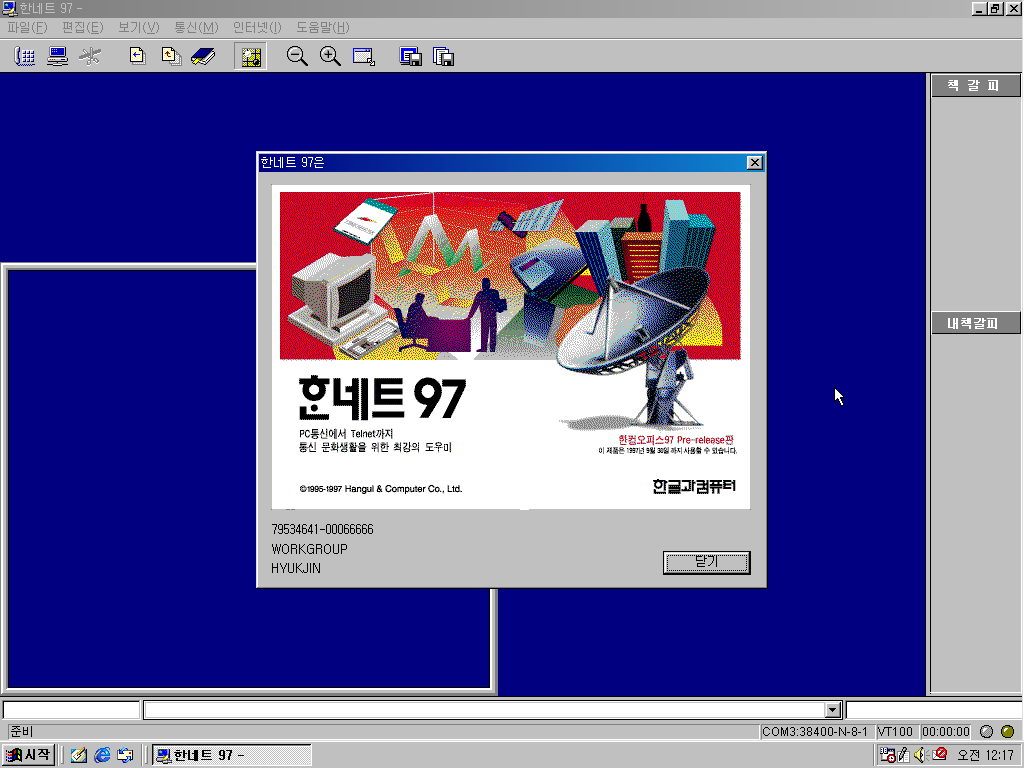Click the small input field at bottom left
The width and height of the screenshot is (1024, 768).
tap(71, 710)
